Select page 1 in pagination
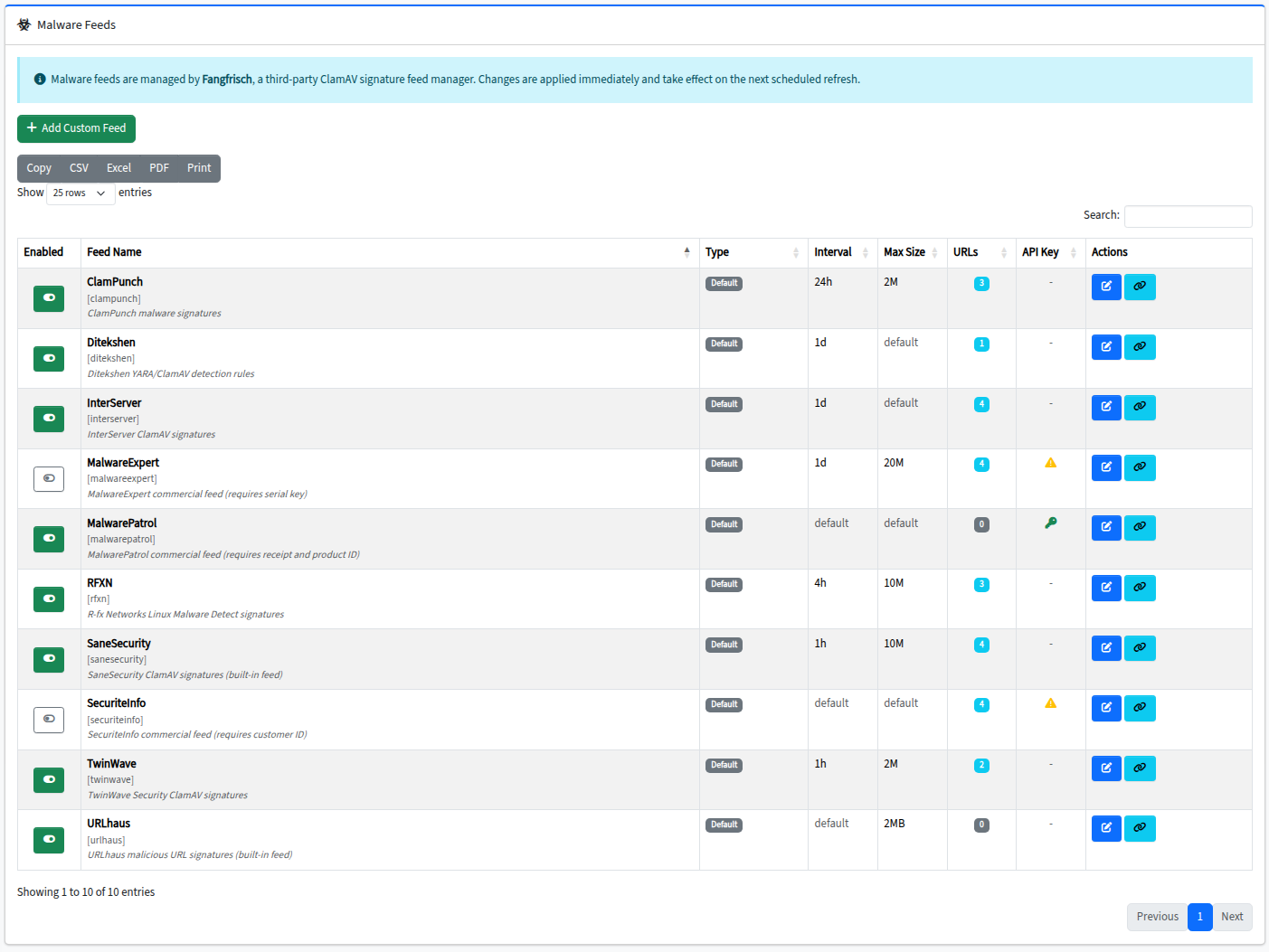Image resolution: width=1269 pixels, height=952 pixels. [1199, 917]
